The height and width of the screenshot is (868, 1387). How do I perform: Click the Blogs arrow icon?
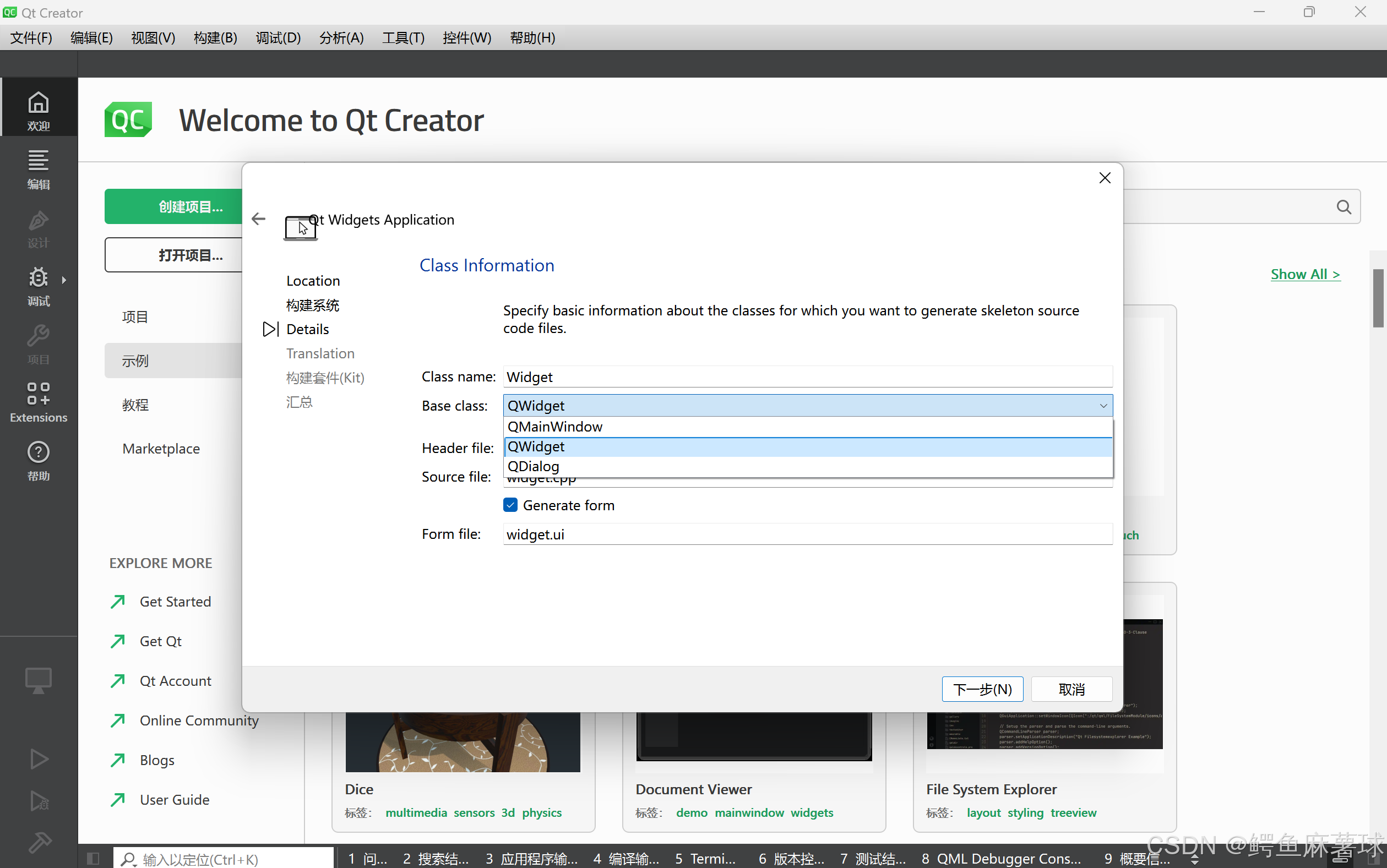[x=118, y=760]
